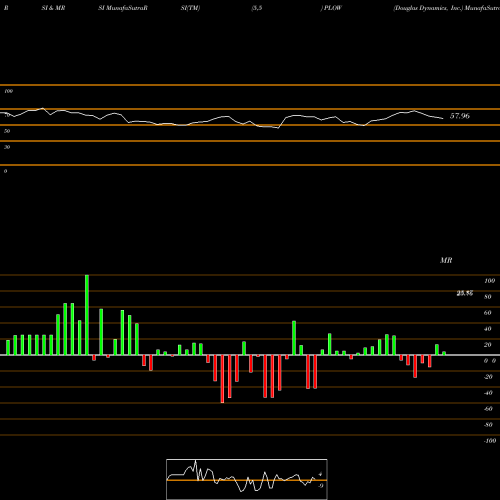Click the longest red momentum bar

[x=222, y=379]
